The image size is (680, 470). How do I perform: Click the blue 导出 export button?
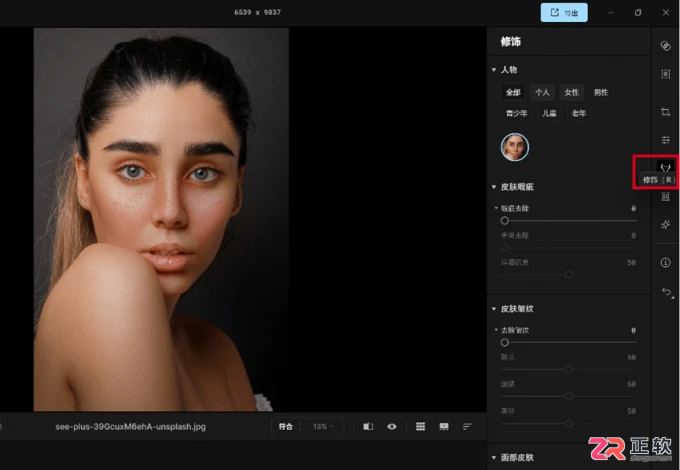[564, 13]
